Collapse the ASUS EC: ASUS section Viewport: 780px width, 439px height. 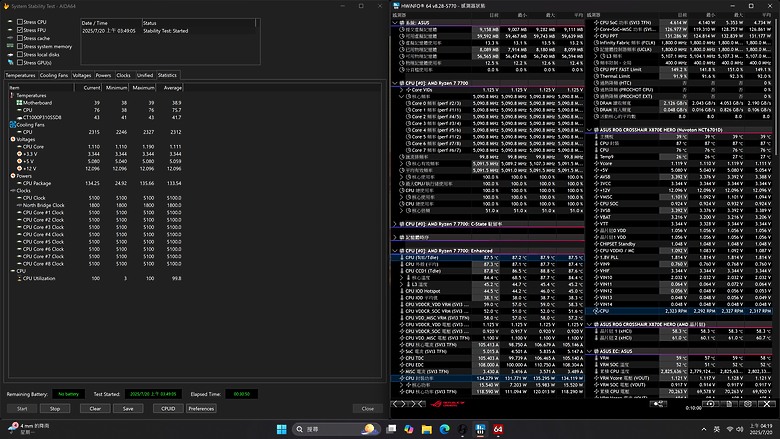click(589, 351)
